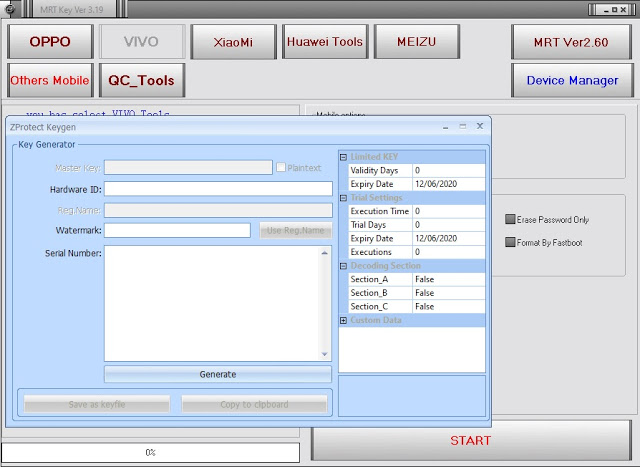This screenshot has width=640, height=467.
Task: Collapse the Trial Settings section
Action: click(x=343, y=198)
